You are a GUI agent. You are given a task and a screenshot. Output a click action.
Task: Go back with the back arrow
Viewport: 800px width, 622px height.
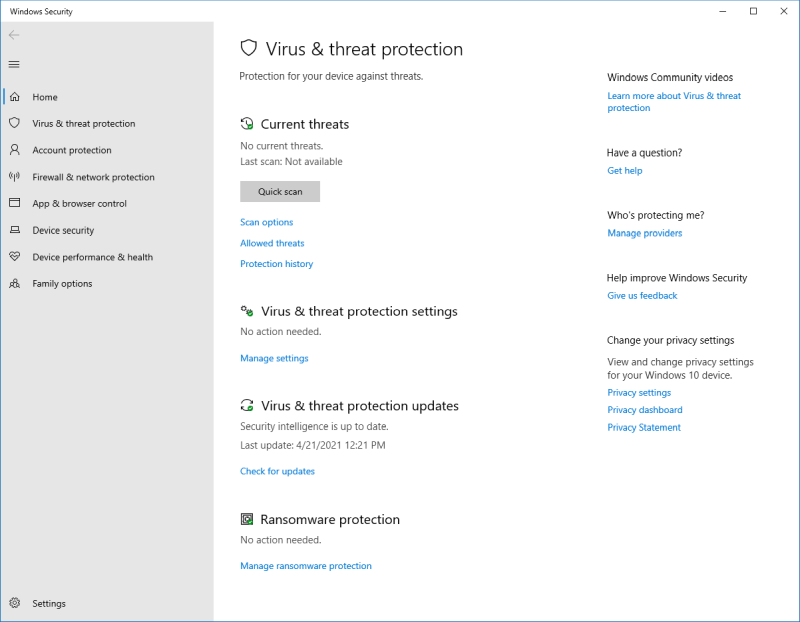[x=14, y=35]
